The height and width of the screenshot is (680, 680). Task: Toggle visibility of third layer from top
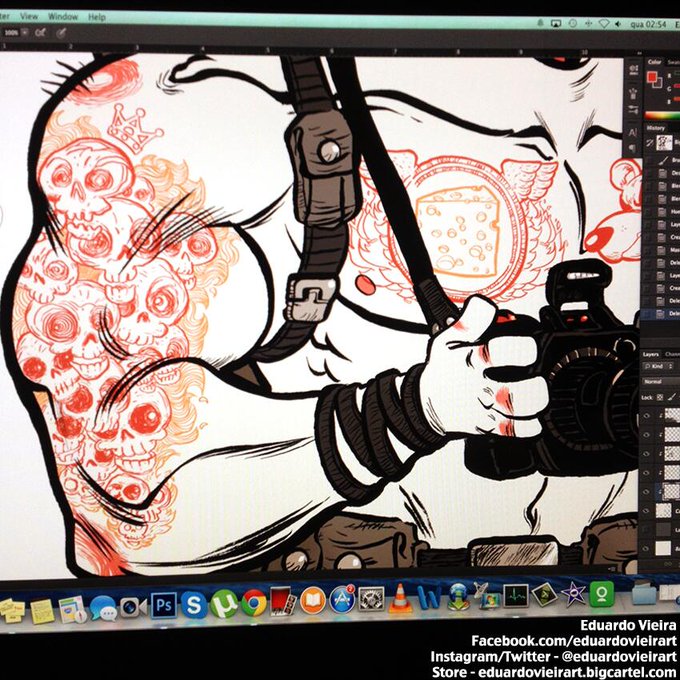point(647,454)
